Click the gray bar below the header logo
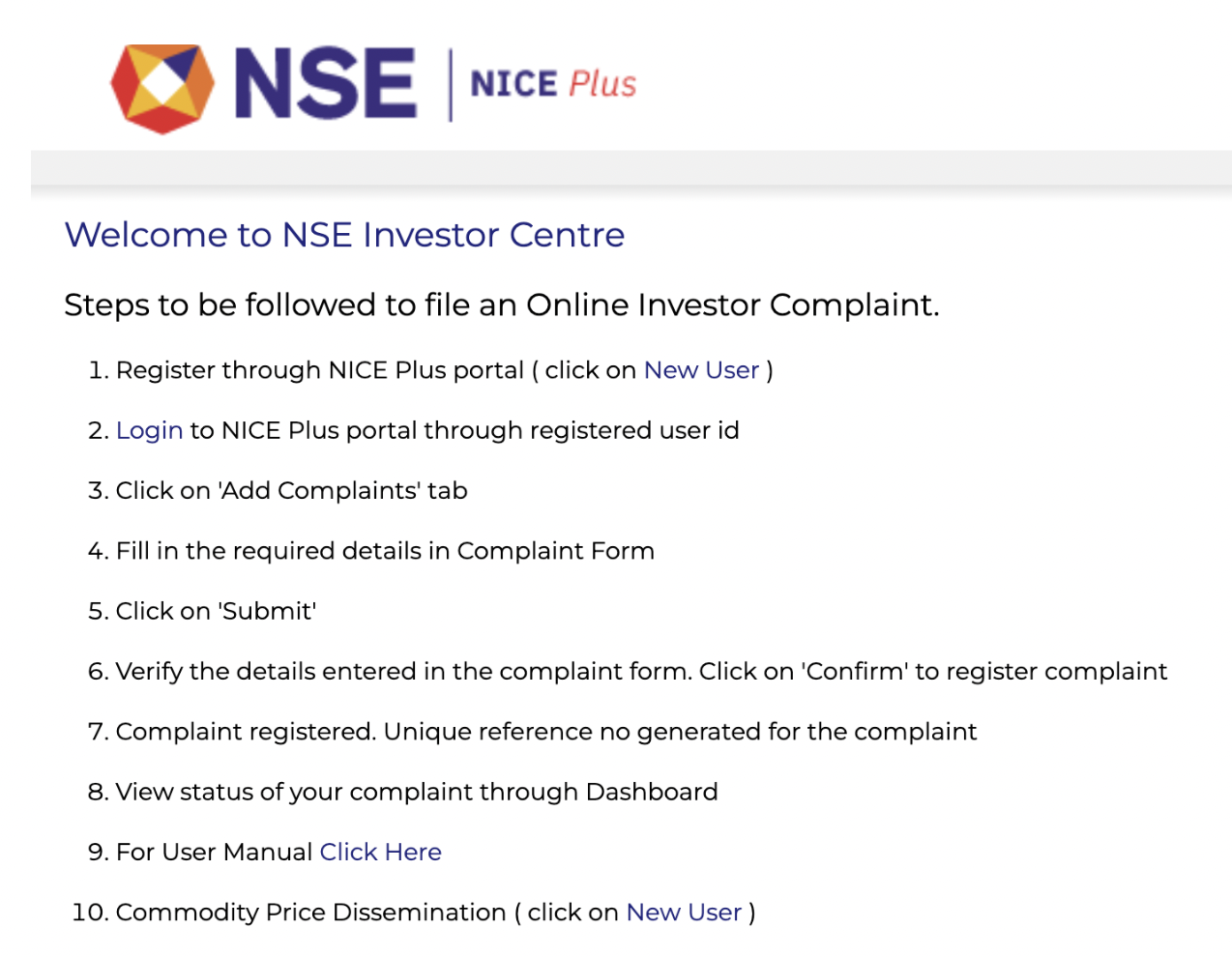This screenshot has height=957, width=1232. point(631,166)
